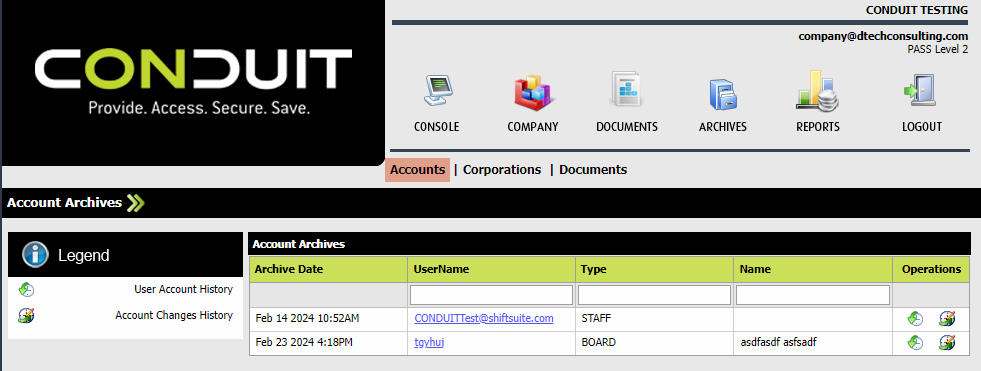This screenshot has width=981, height=371.
Task: Sort by Archive Date column header
Action: click(x=328, y=269)
